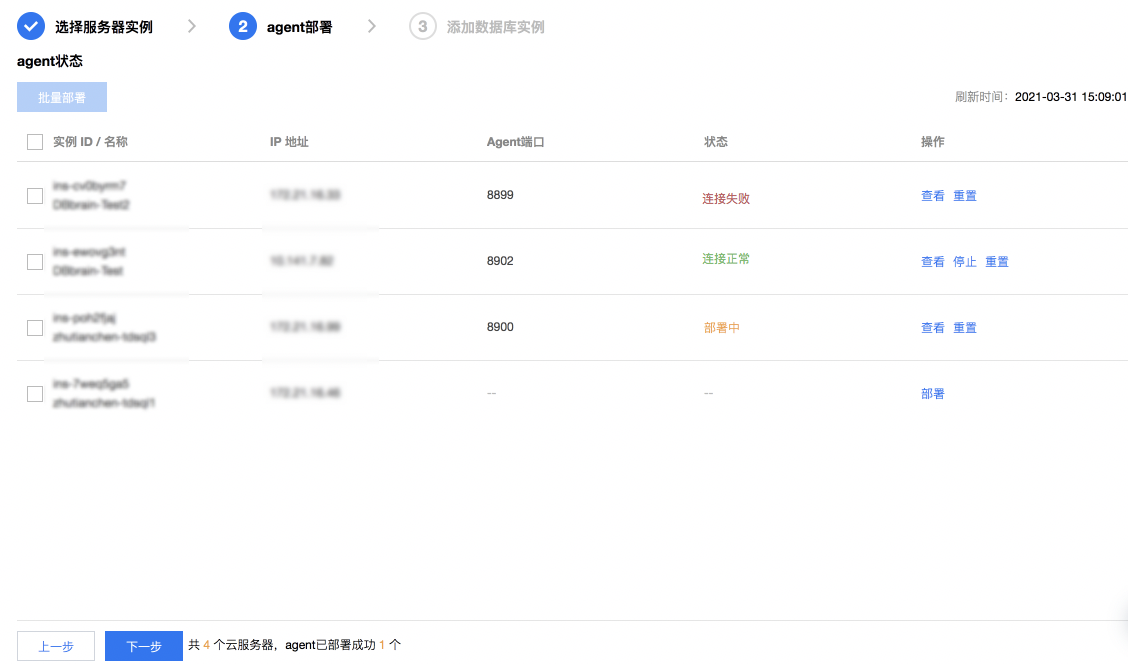Viewport: 1128px width, 664px height.
Task: Click the completed step checkmark icon
Action: pos(31,27)
